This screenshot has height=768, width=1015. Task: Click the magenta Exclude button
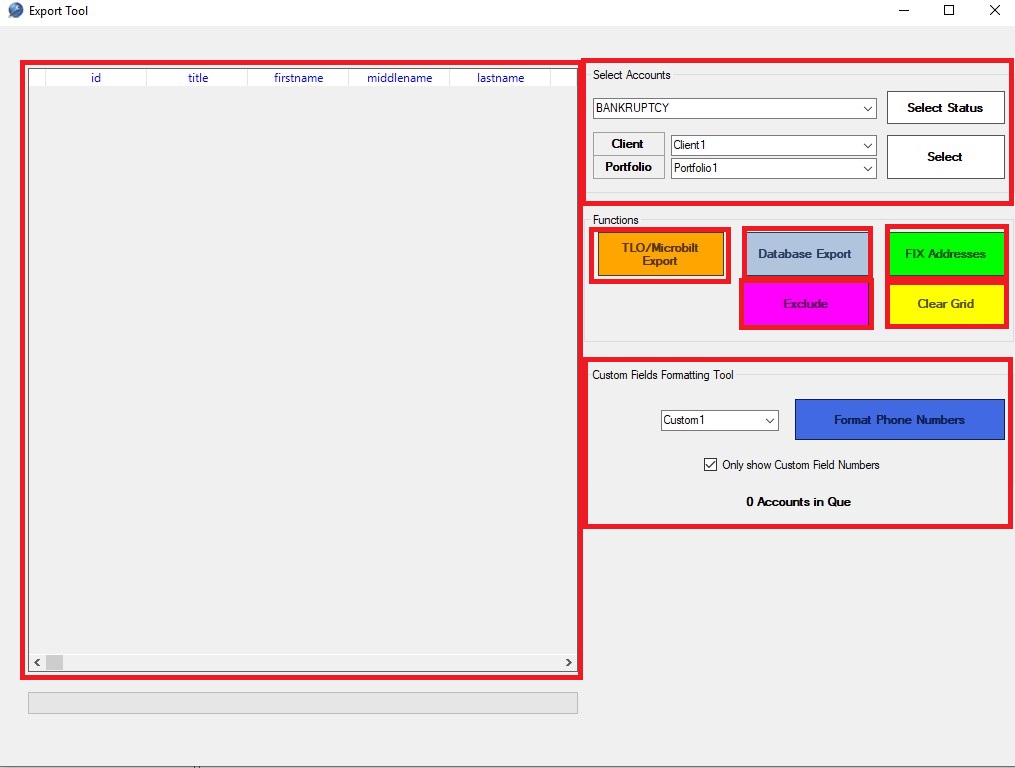(806, 304)
